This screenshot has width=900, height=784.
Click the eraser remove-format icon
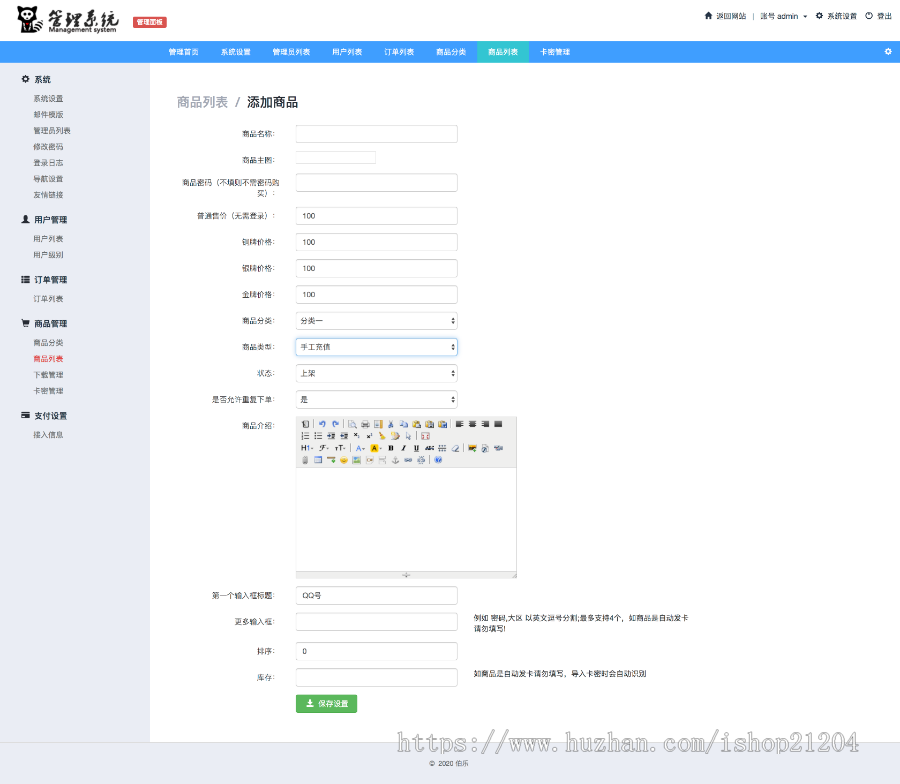(x=455, y=448)
